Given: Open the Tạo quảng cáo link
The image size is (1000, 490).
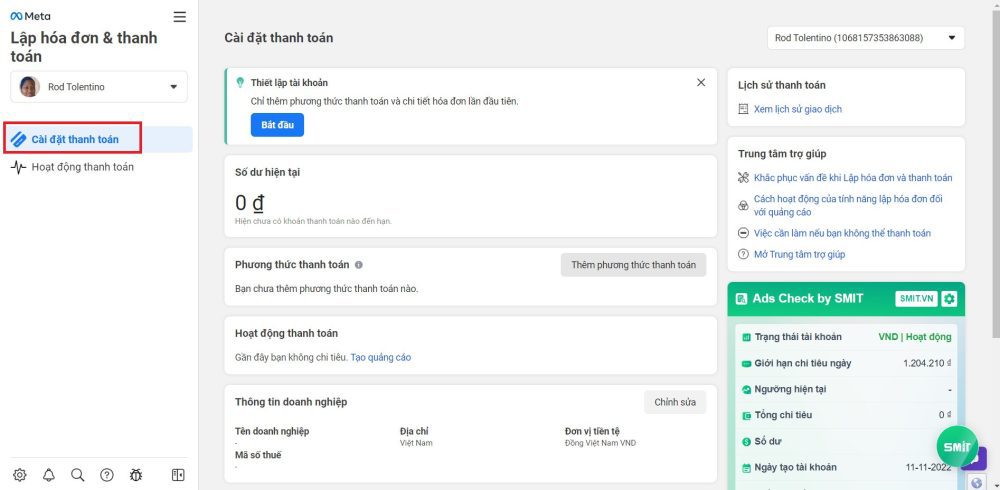Looking at the screenshot, I should [x=381, y=357].
